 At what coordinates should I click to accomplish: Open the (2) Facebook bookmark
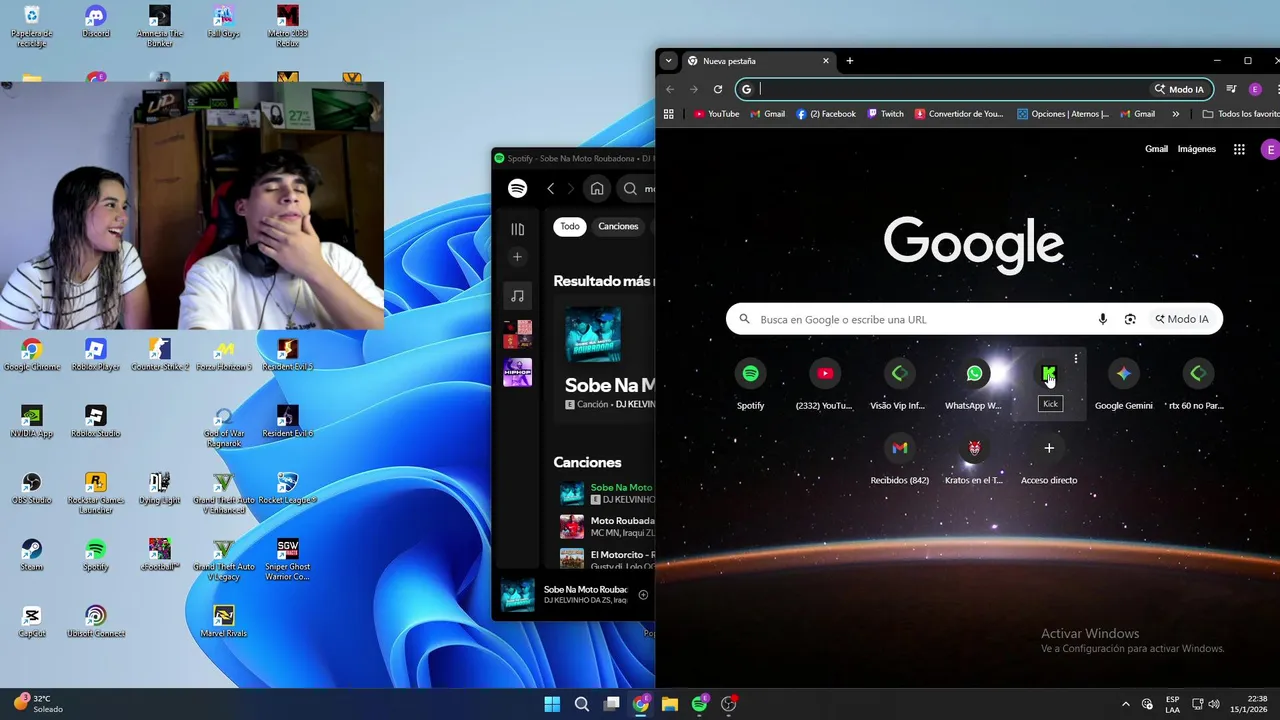pos(826,114)
